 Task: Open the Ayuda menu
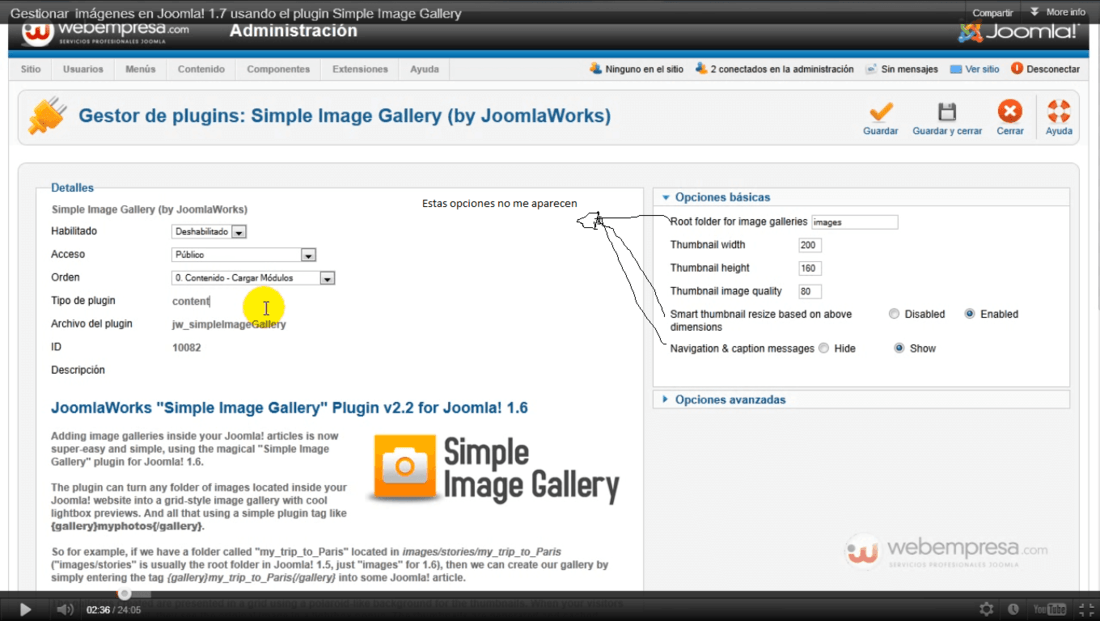click(x=424, y=69)
